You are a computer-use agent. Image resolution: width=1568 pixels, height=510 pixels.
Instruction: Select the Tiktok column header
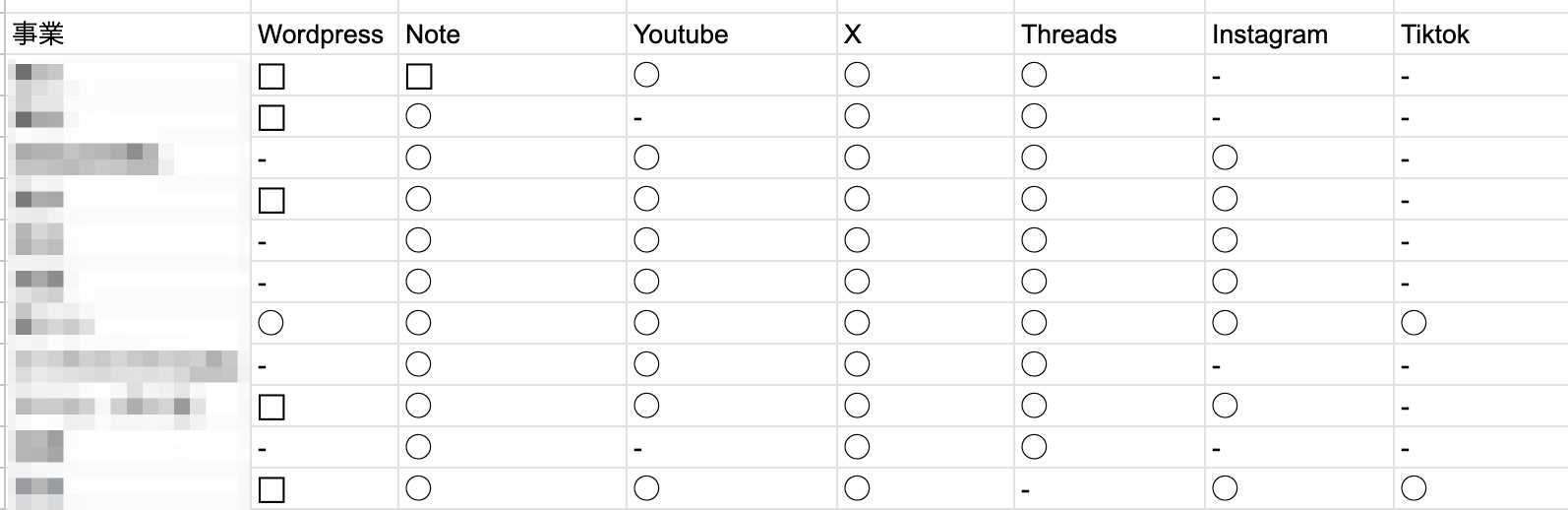[1480, 34]
